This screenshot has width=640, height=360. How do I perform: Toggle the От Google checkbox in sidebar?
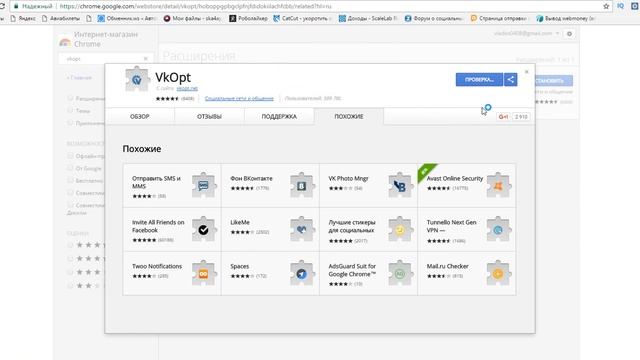click(x=70, y=168)
